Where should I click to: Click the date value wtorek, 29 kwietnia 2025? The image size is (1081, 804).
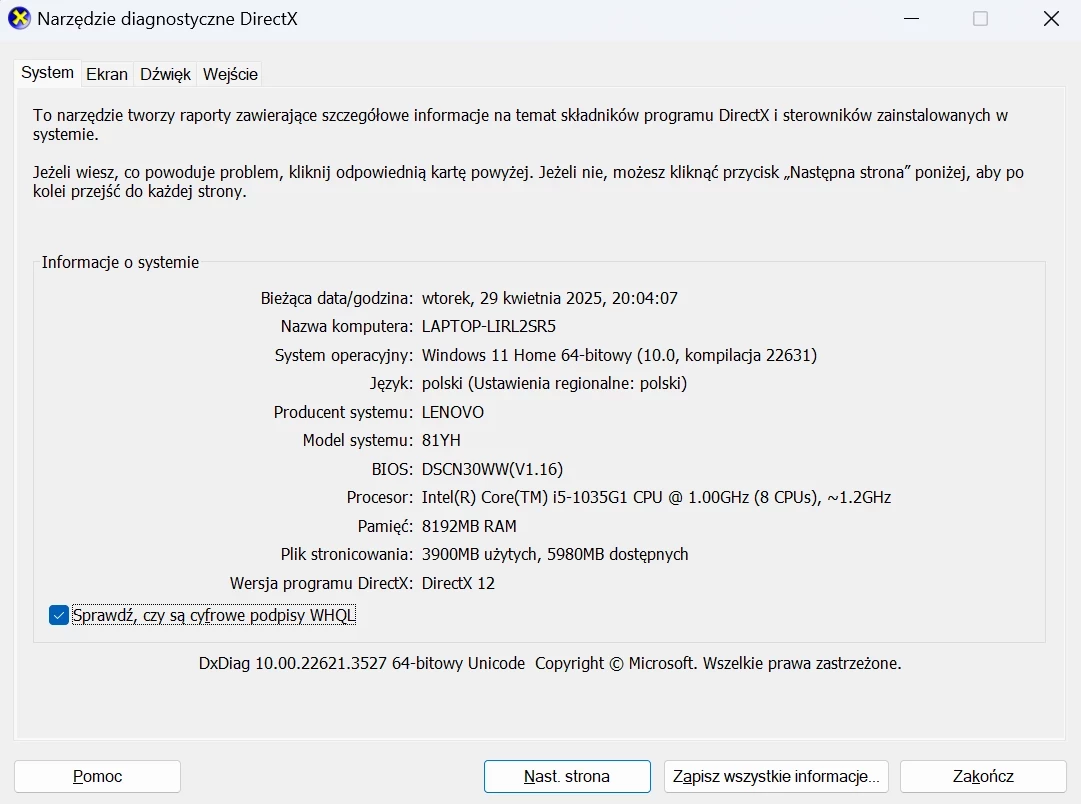pos(549,299)
